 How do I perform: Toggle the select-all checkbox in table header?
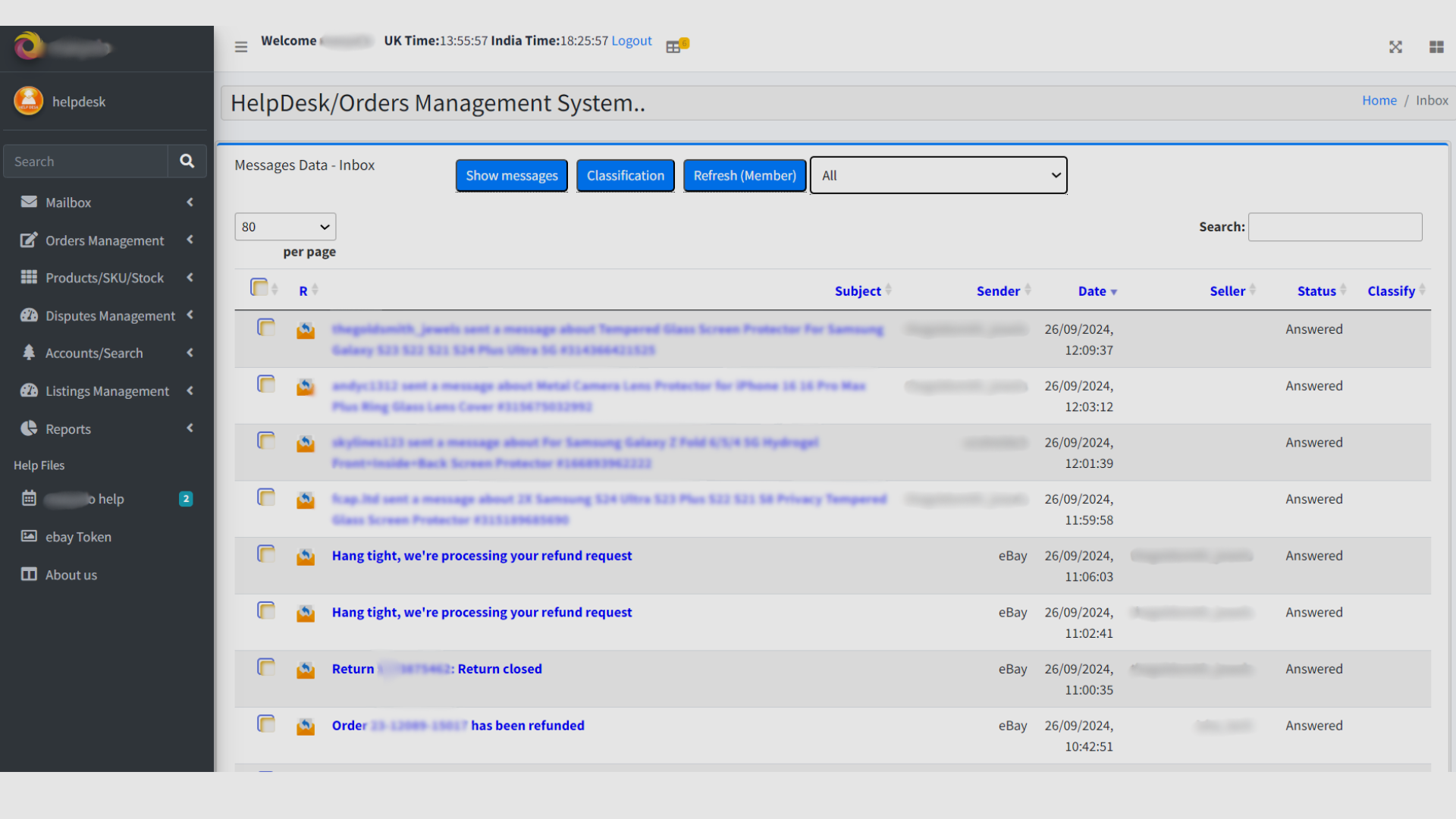tap(259, 287)
